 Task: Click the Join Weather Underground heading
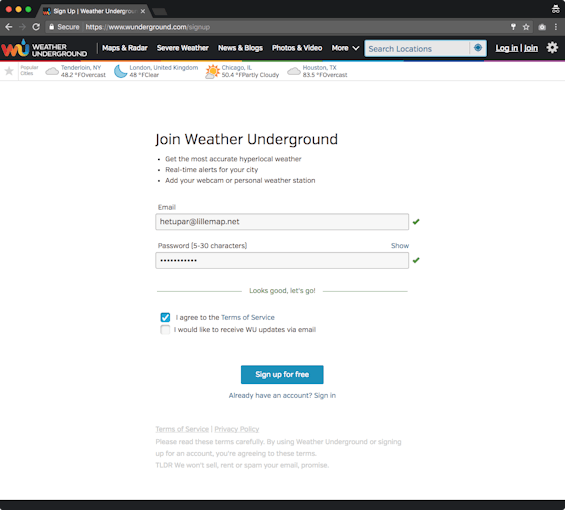point(246,139)
